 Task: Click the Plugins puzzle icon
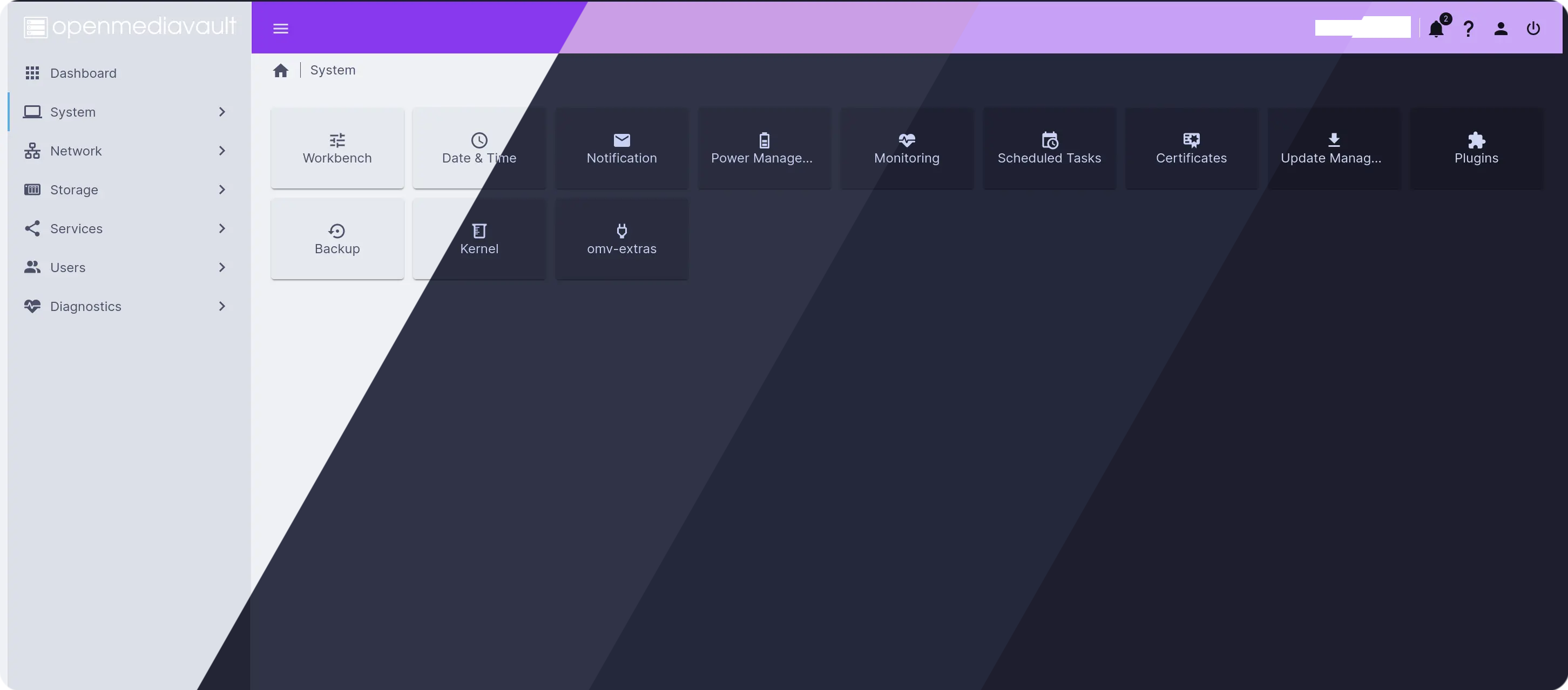(x=1476, y=140)
